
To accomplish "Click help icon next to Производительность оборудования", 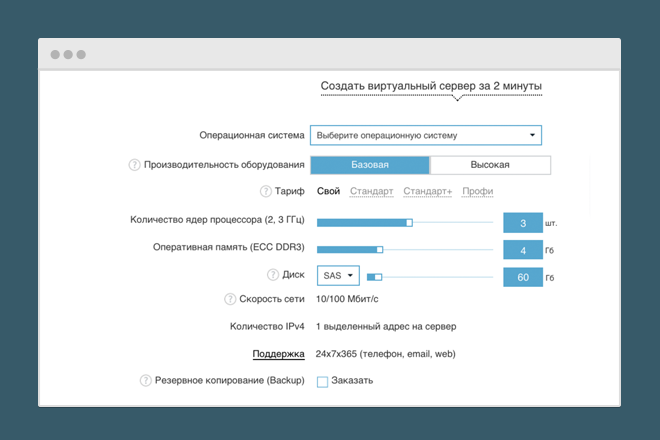I will (134, 165).
